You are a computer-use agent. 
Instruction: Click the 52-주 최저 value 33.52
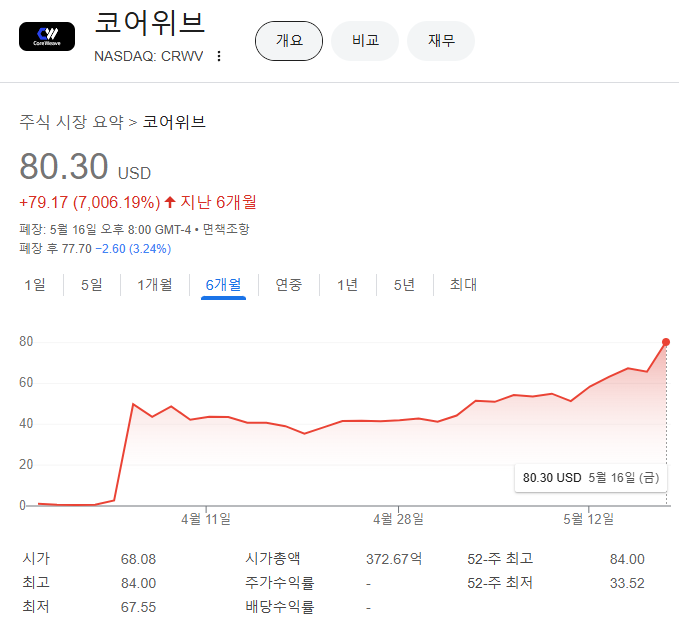click(x=627, y=583)
